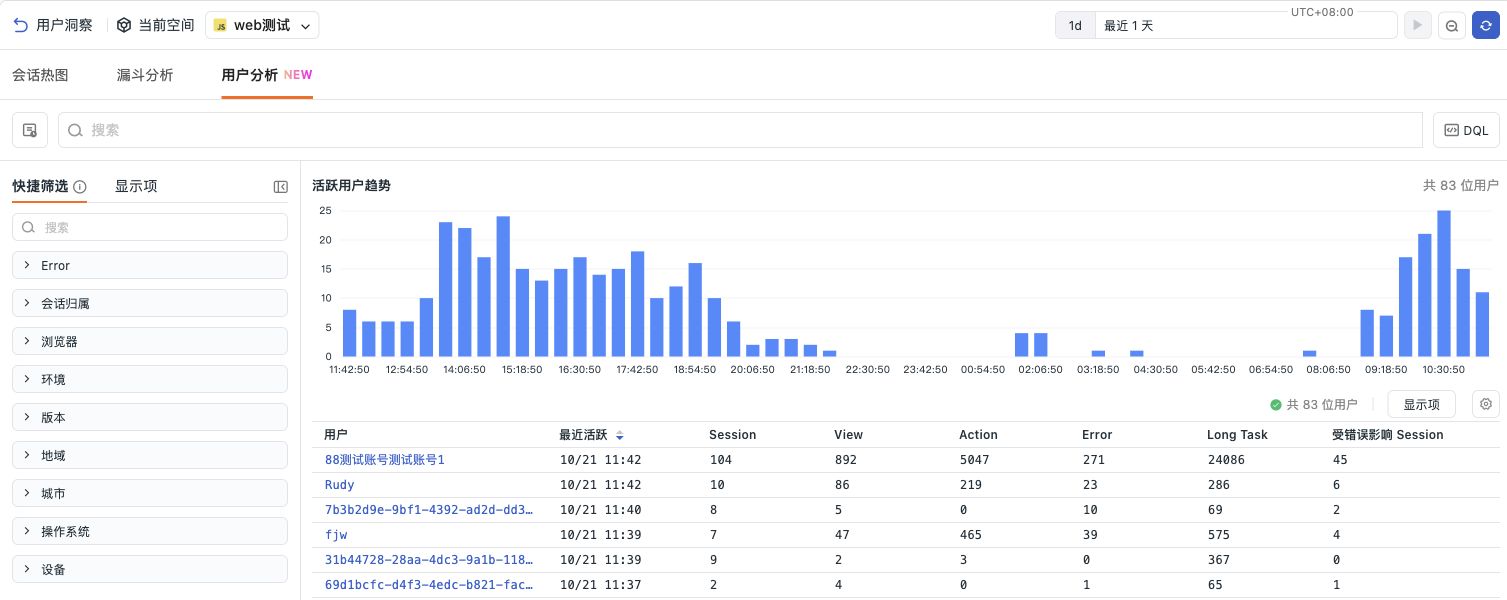Expand the 设备 filter group
This screenshot has height=600, width=1507.
click(x=150, y=569)
